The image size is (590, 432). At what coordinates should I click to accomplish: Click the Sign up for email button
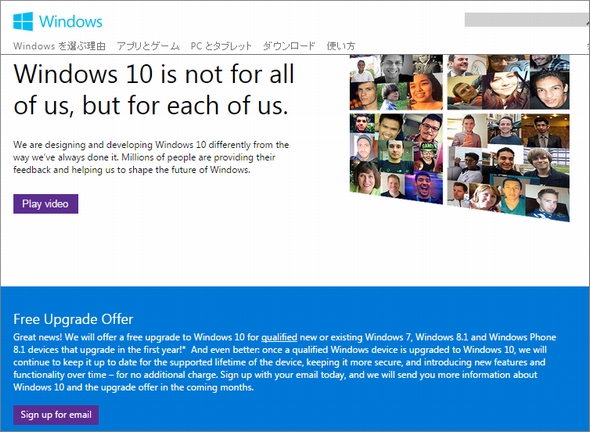[56, 415]
